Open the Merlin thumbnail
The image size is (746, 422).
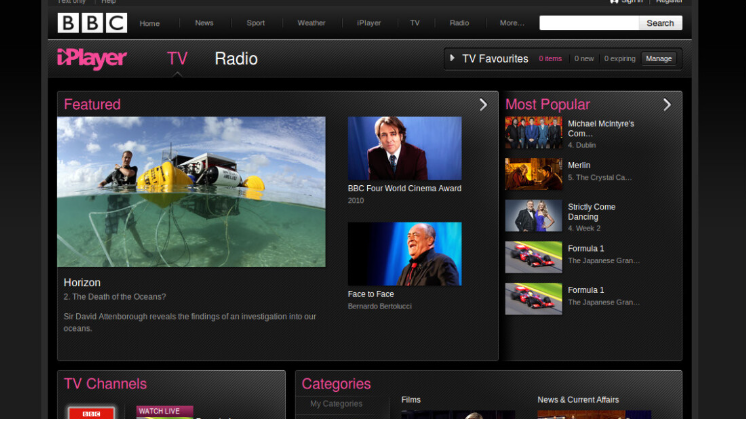pyautogui.click(x=533, y=174)
